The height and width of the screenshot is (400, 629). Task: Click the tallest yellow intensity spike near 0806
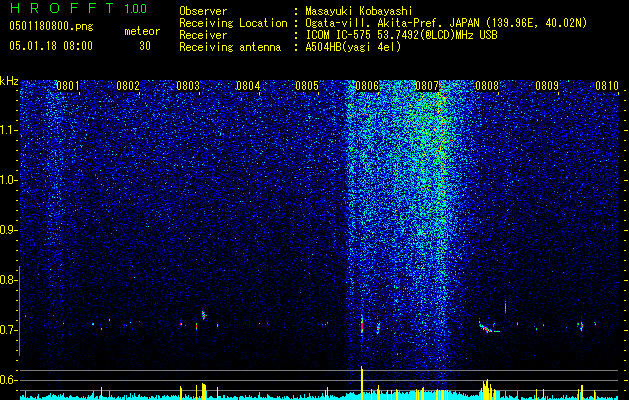[x=362, y=382]
